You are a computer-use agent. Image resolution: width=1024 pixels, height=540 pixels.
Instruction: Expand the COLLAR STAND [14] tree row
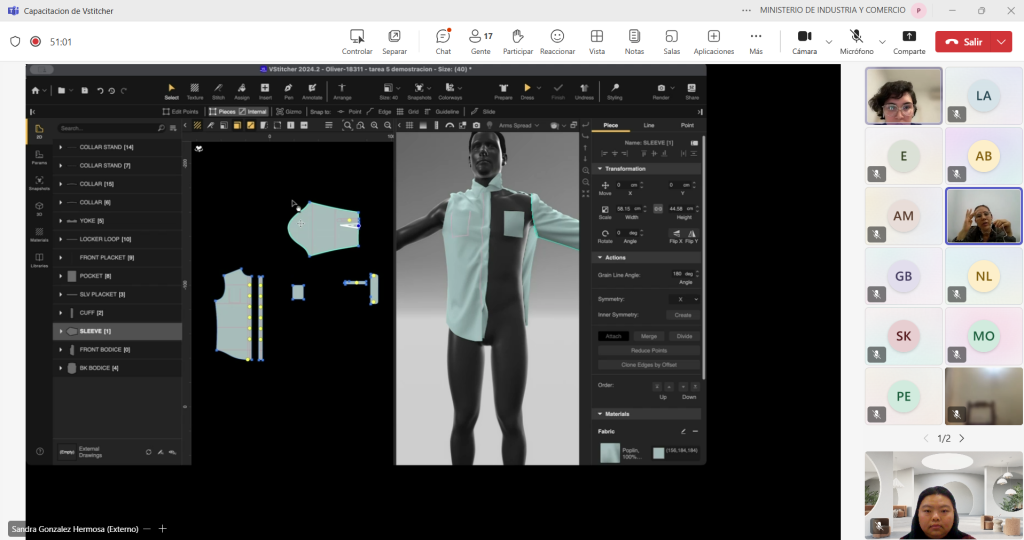point(61,147)
